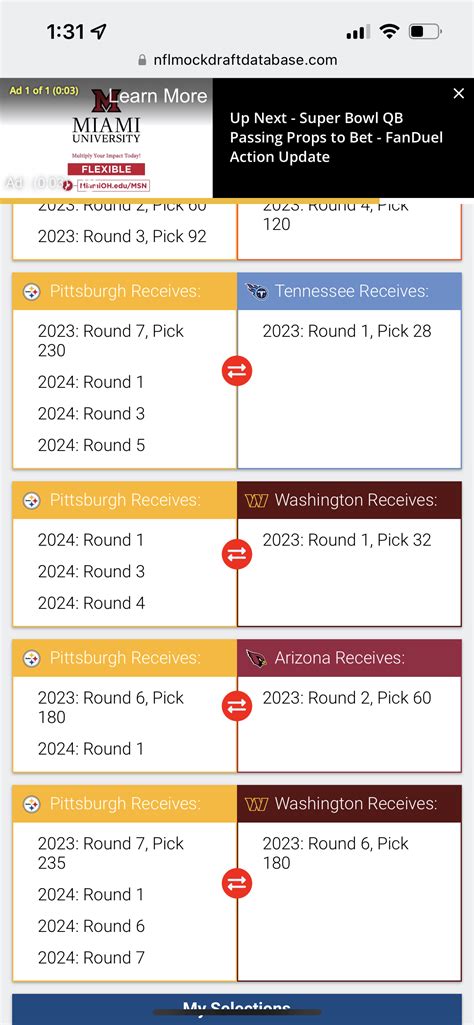The image size is (474, 1025).
Task: Tap the swap icon on the Pick 180 Washington trade
Action: [237, 883]
